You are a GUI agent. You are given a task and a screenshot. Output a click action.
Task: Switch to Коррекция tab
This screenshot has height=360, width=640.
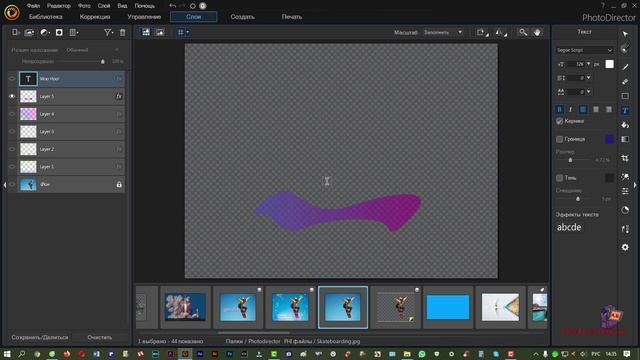(95, 17)
